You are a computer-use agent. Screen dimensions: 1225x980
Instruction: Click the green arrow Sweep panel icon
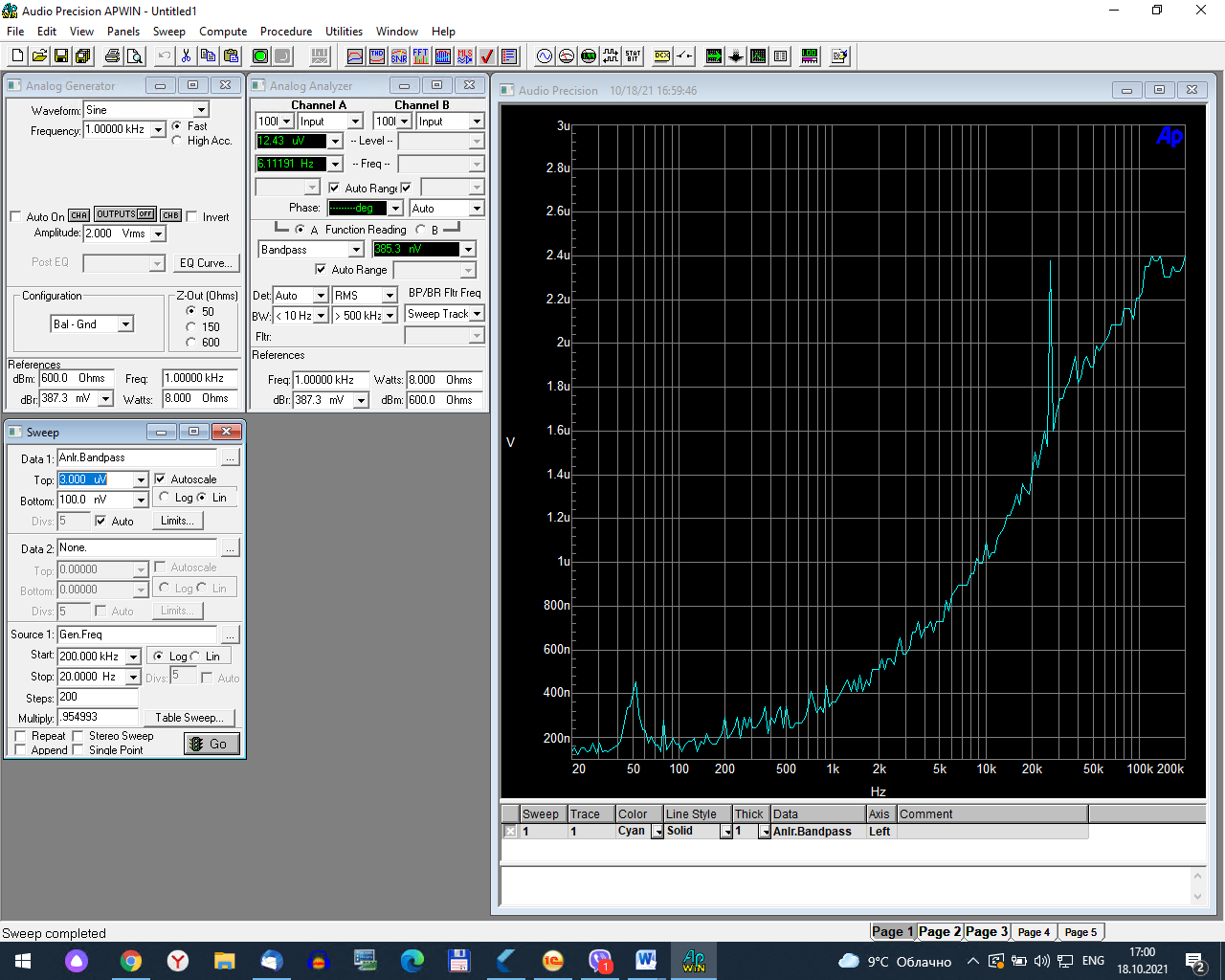[714, 56]
